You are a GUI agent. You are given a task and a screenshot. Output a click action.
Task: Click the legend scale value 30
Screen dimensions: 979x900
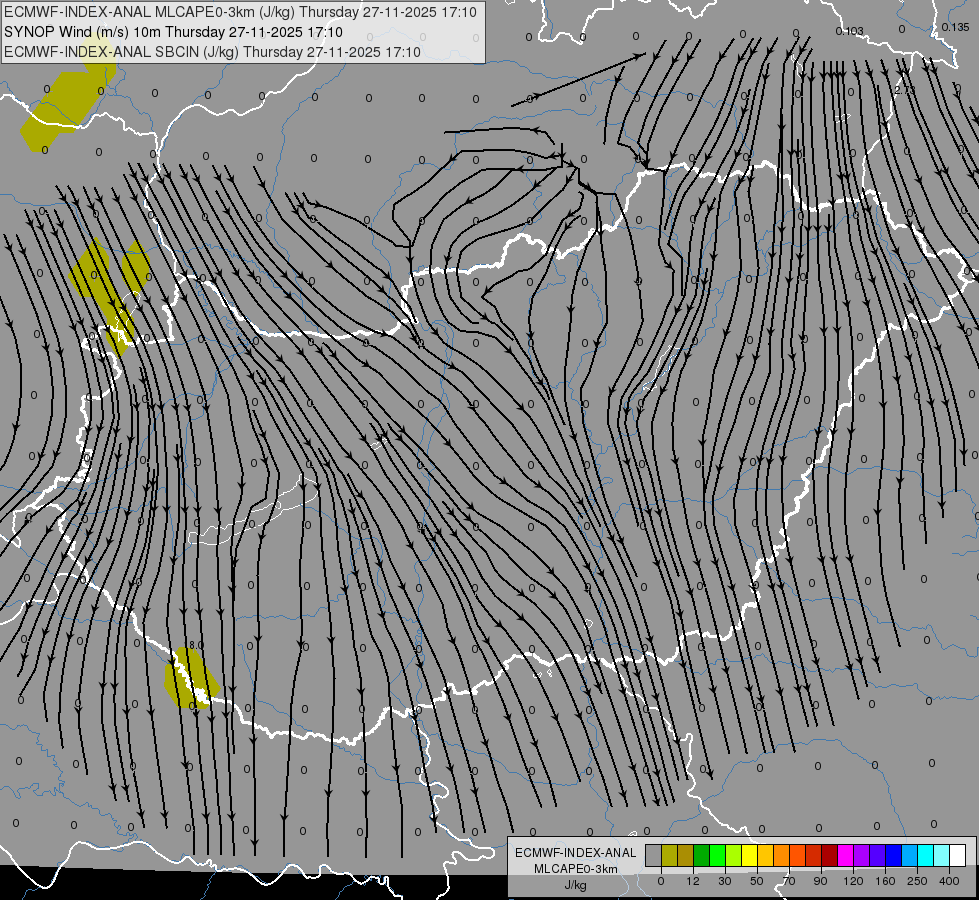(725, 881)
